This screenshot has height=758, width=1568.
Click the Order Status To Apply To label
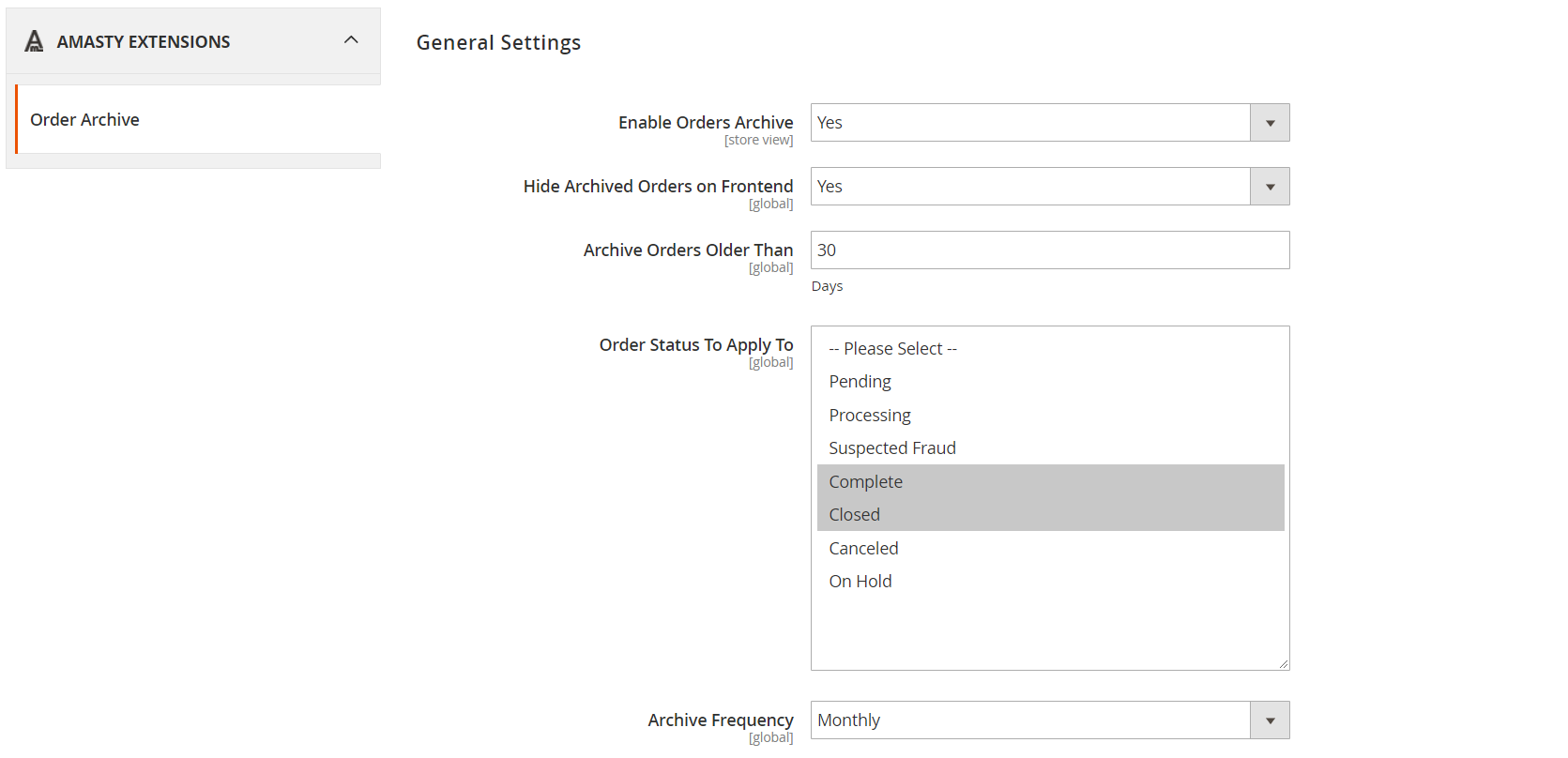(x=696, y=345)
